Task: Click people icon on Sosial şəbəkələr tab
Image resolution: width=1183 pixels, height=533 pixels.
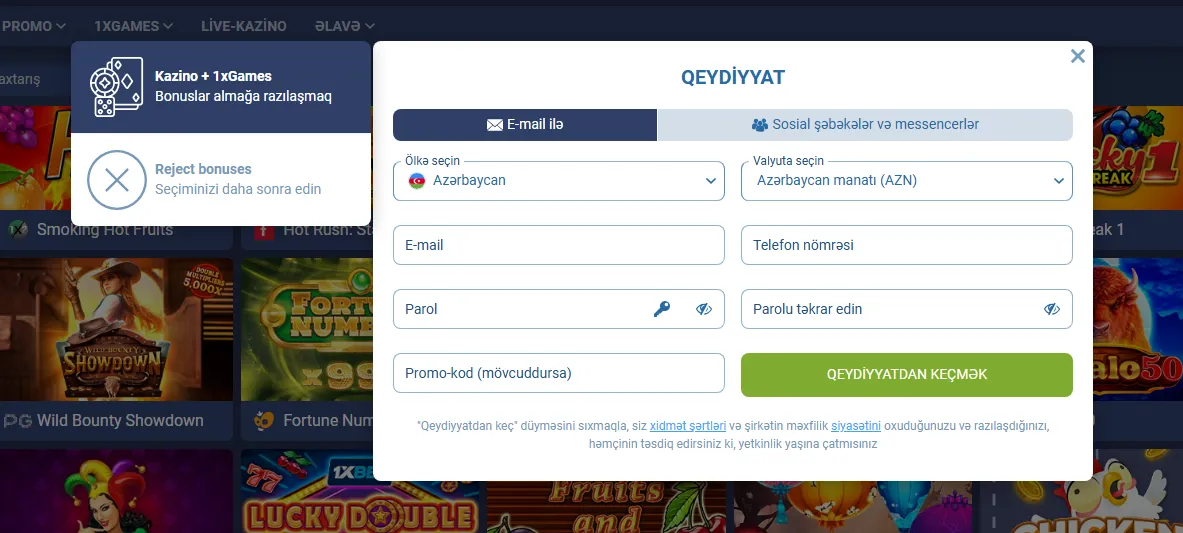Action: click(760, 125)
